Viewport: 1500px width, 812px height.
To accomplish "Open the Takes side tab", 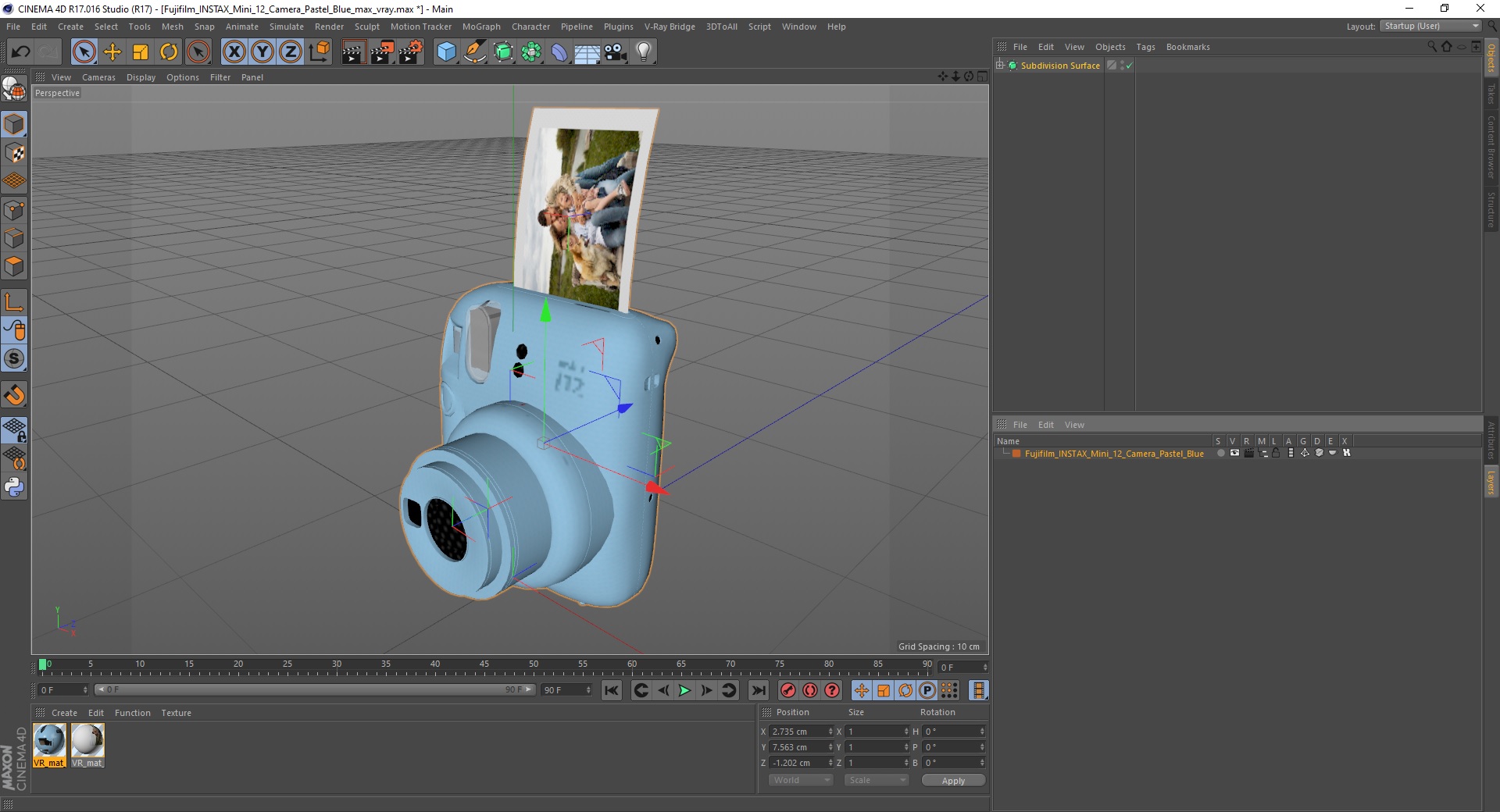I will [1491, 94].
